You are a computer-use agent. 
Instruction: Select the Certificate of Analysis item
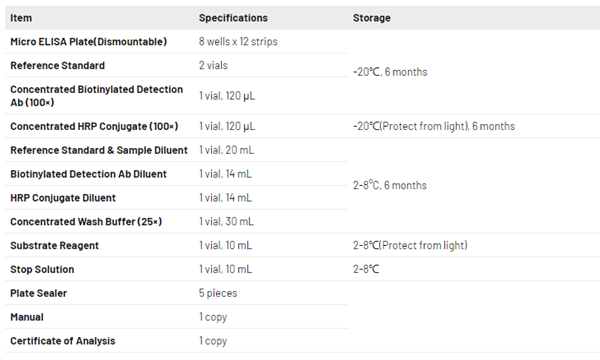point(63,341)
